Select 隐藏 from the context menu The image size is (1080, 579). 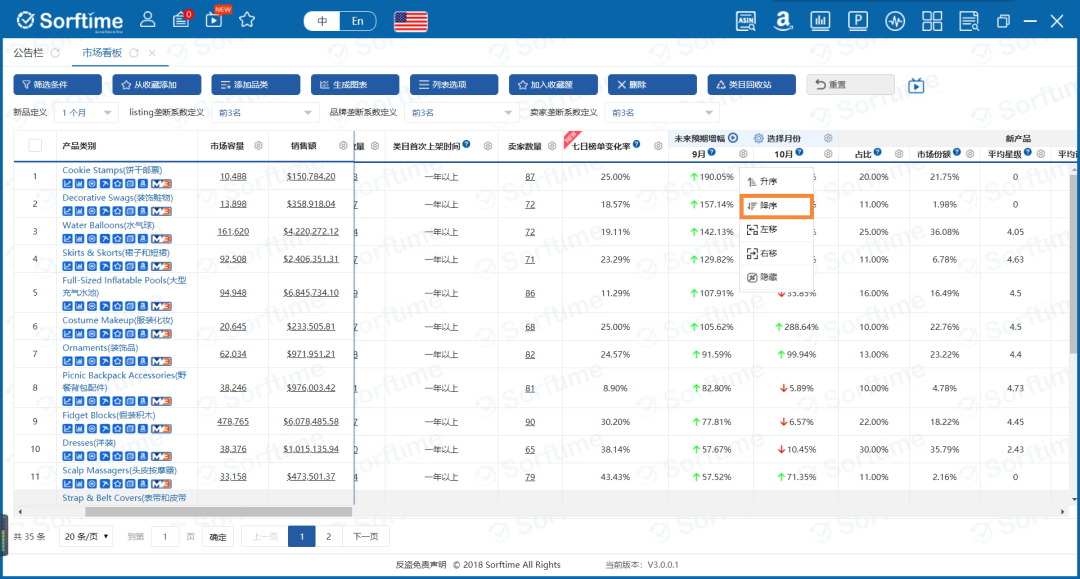776,277
